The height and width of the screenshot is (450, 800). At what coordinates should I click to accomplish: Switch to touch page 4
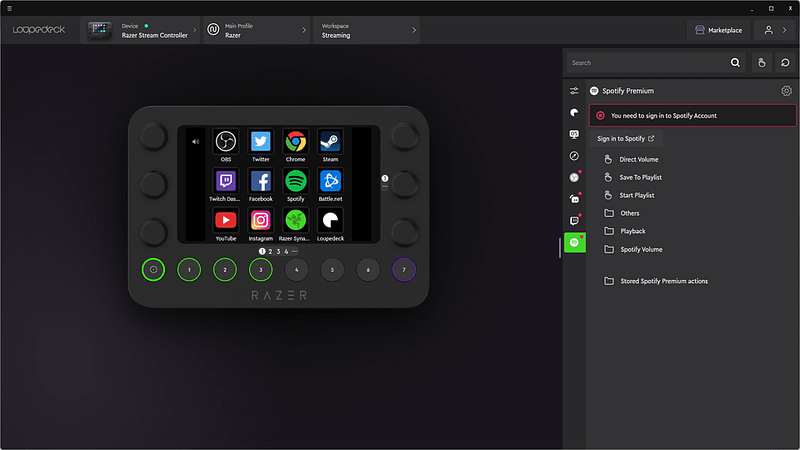click(x=286, y=252)
